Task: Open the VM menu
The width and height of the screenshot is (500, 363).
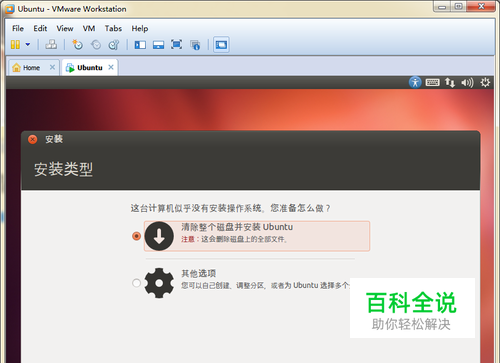Action: point(89,29)
